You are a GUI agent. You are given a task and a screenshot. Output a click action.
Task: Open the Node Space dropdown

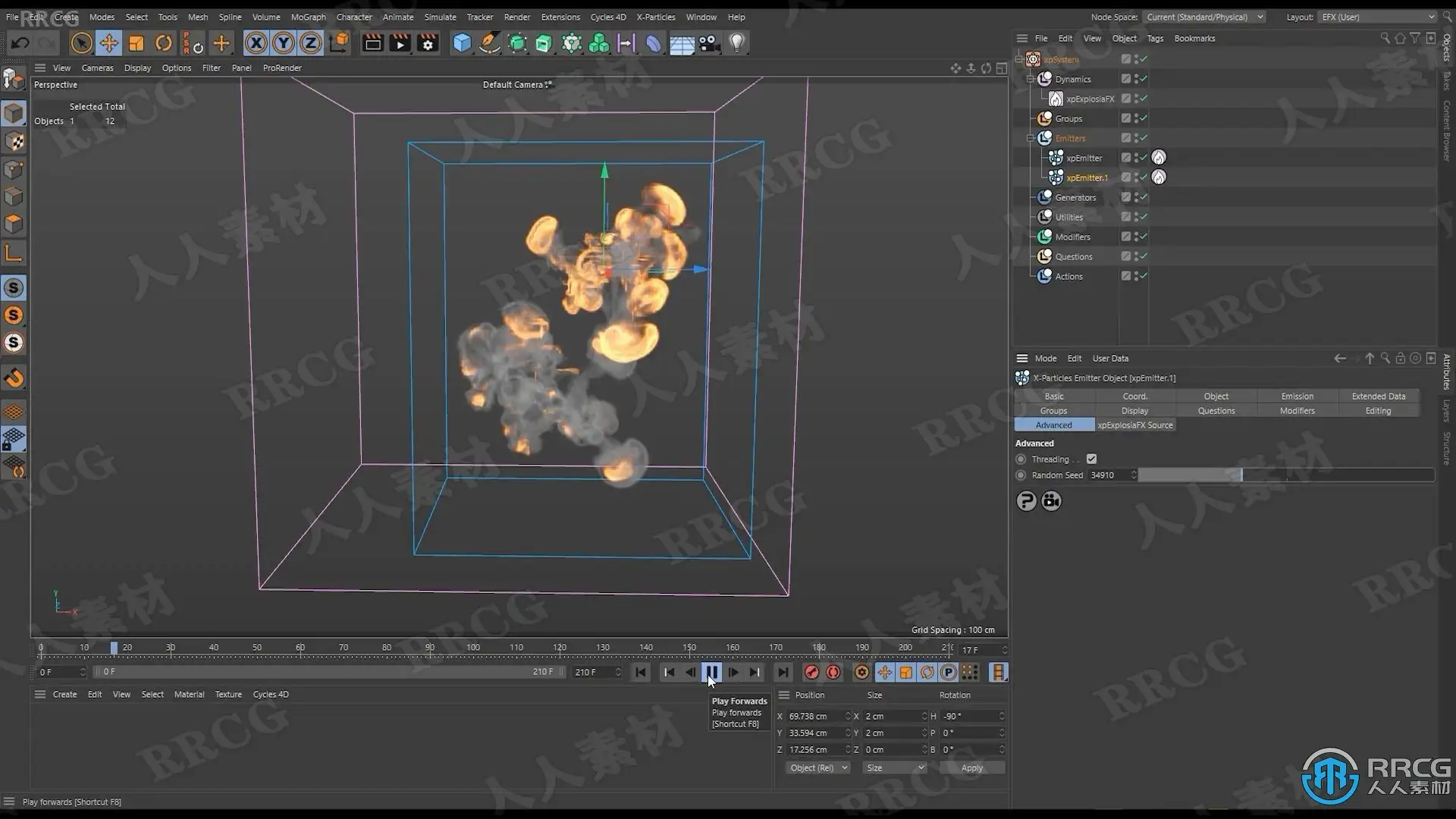pos(1204,17)
